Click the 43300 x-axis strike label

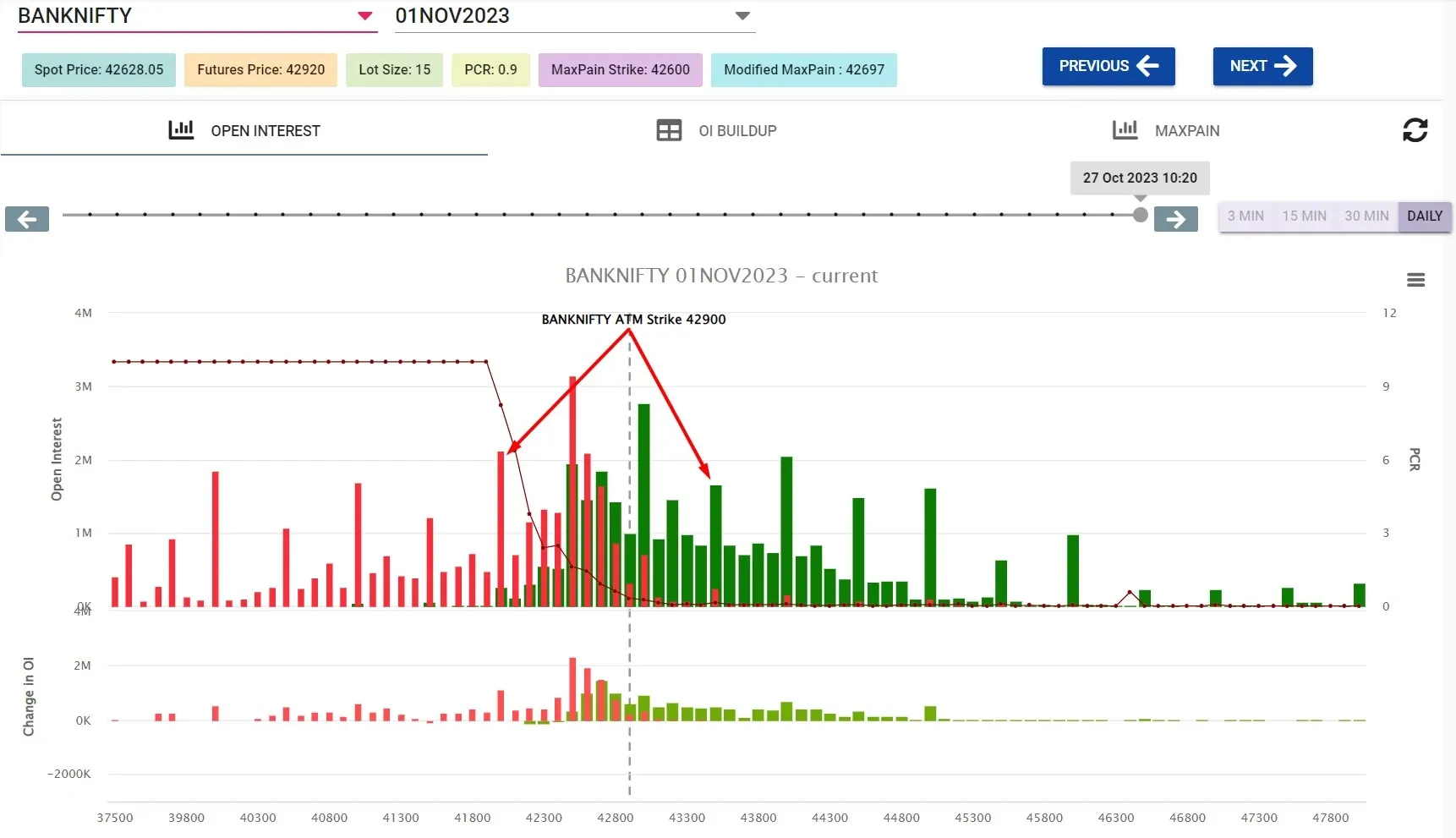[x=687, y=818]
